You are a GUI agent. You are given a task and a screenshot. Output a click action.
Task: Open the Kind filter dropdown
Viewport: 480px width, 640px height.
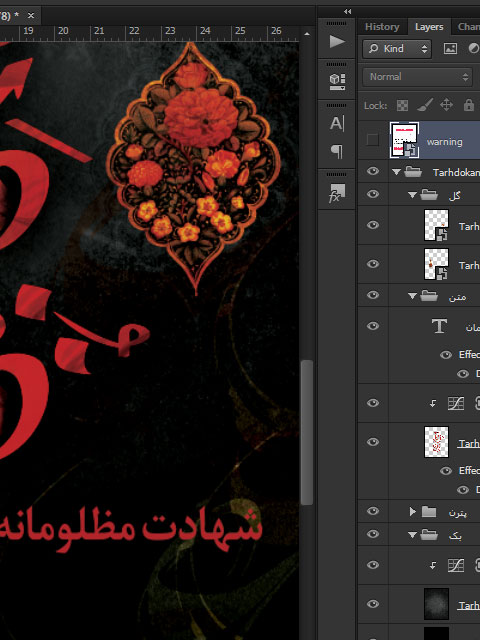(397, 49)
